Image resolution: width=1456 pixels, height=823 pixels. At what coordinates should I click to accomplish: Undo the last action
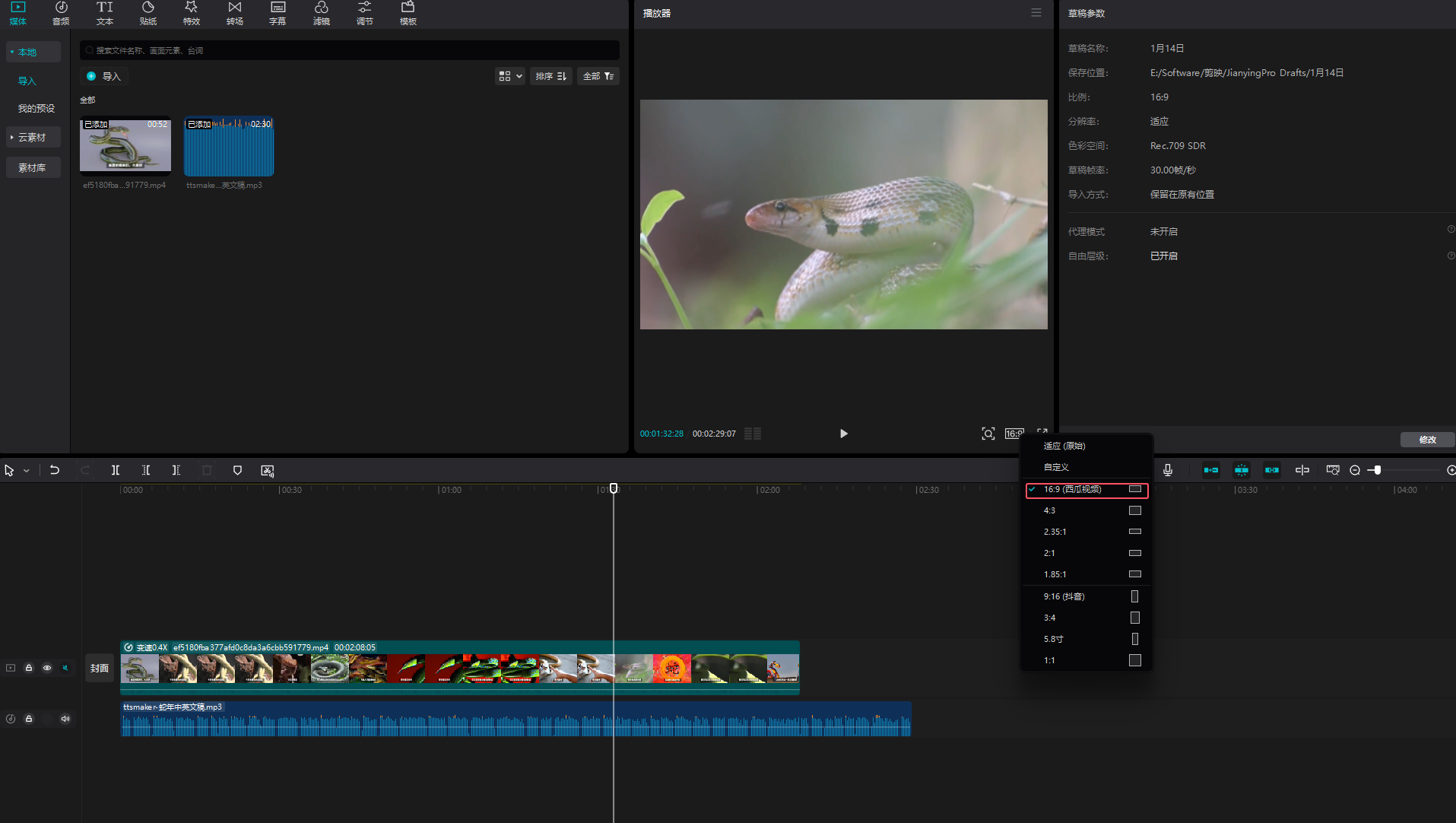(x=55, y=470)
